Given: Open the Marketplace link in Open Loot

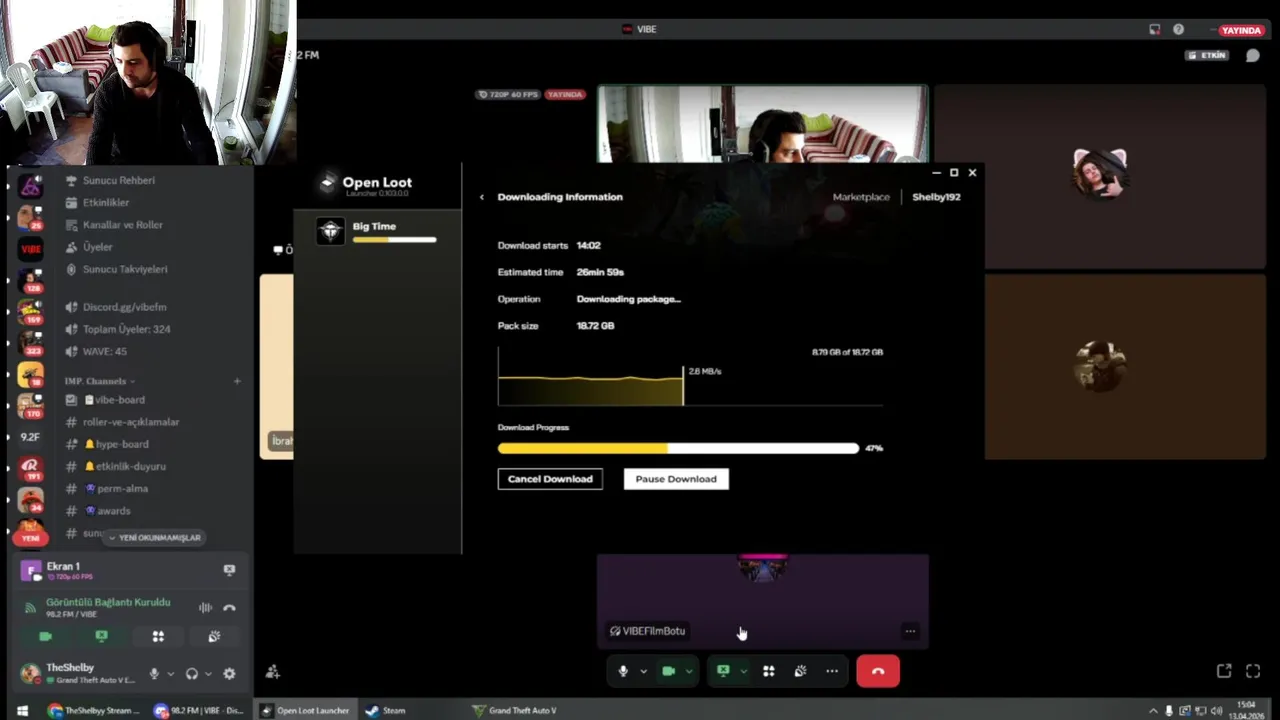Looking at the screenshot, I should (x=861, y=197).
